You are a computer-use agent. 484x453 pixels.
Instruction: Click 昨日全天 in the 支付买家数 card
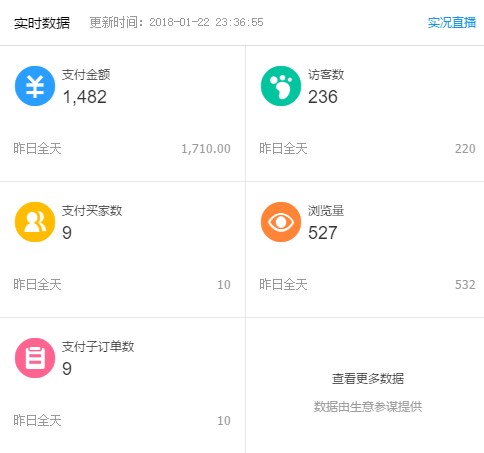coord(37,285)
